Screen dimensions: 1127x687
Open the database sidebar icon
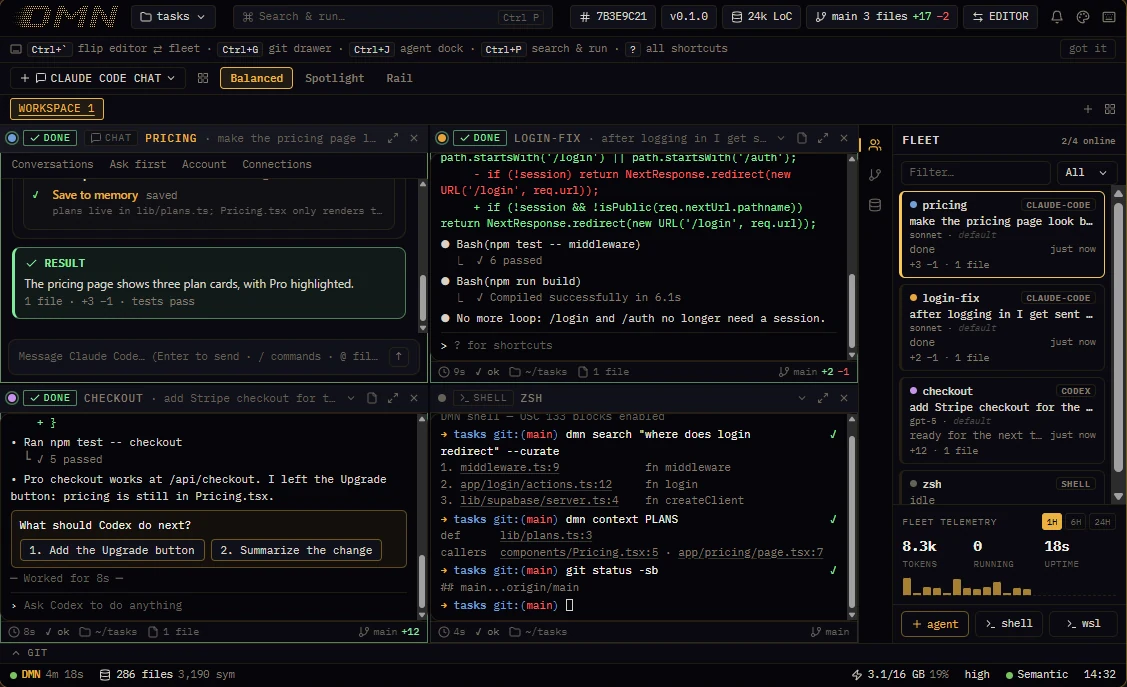pos(875,205)
